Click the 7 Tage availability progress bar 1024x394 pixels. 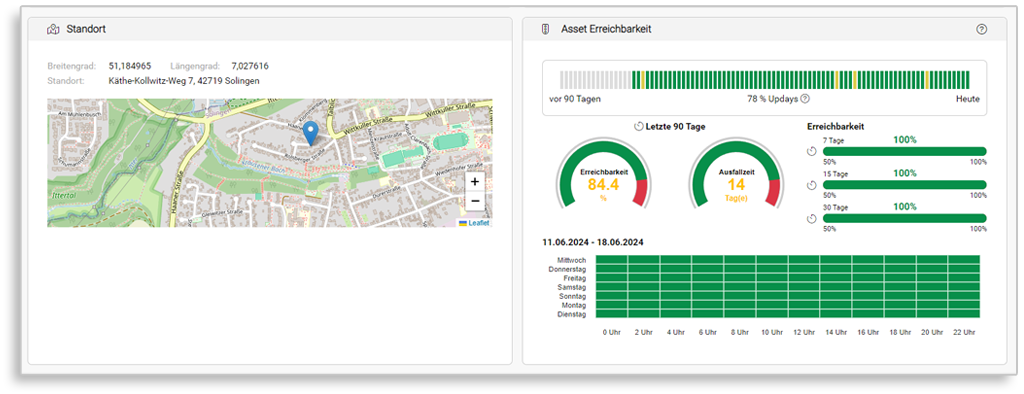coord(904,151)
